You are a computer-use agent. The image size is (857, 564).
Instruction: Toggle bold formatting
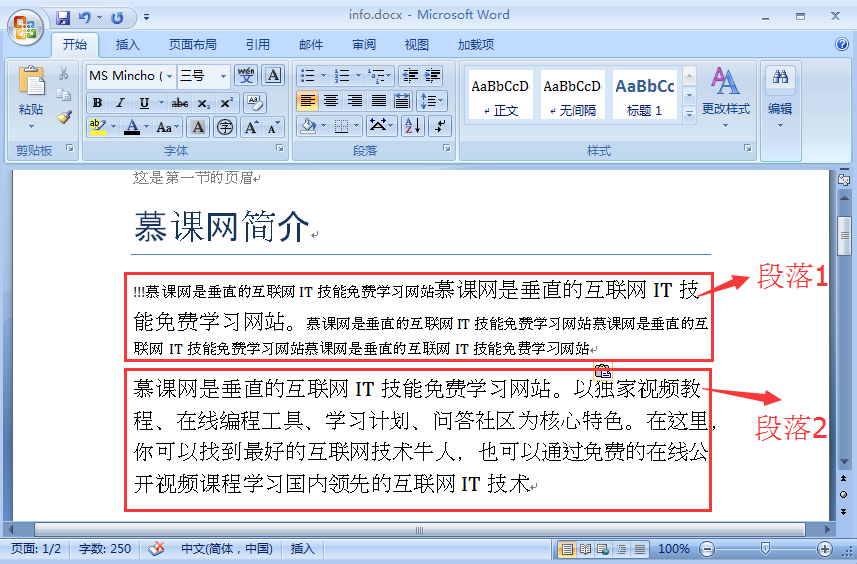point(97,103)
